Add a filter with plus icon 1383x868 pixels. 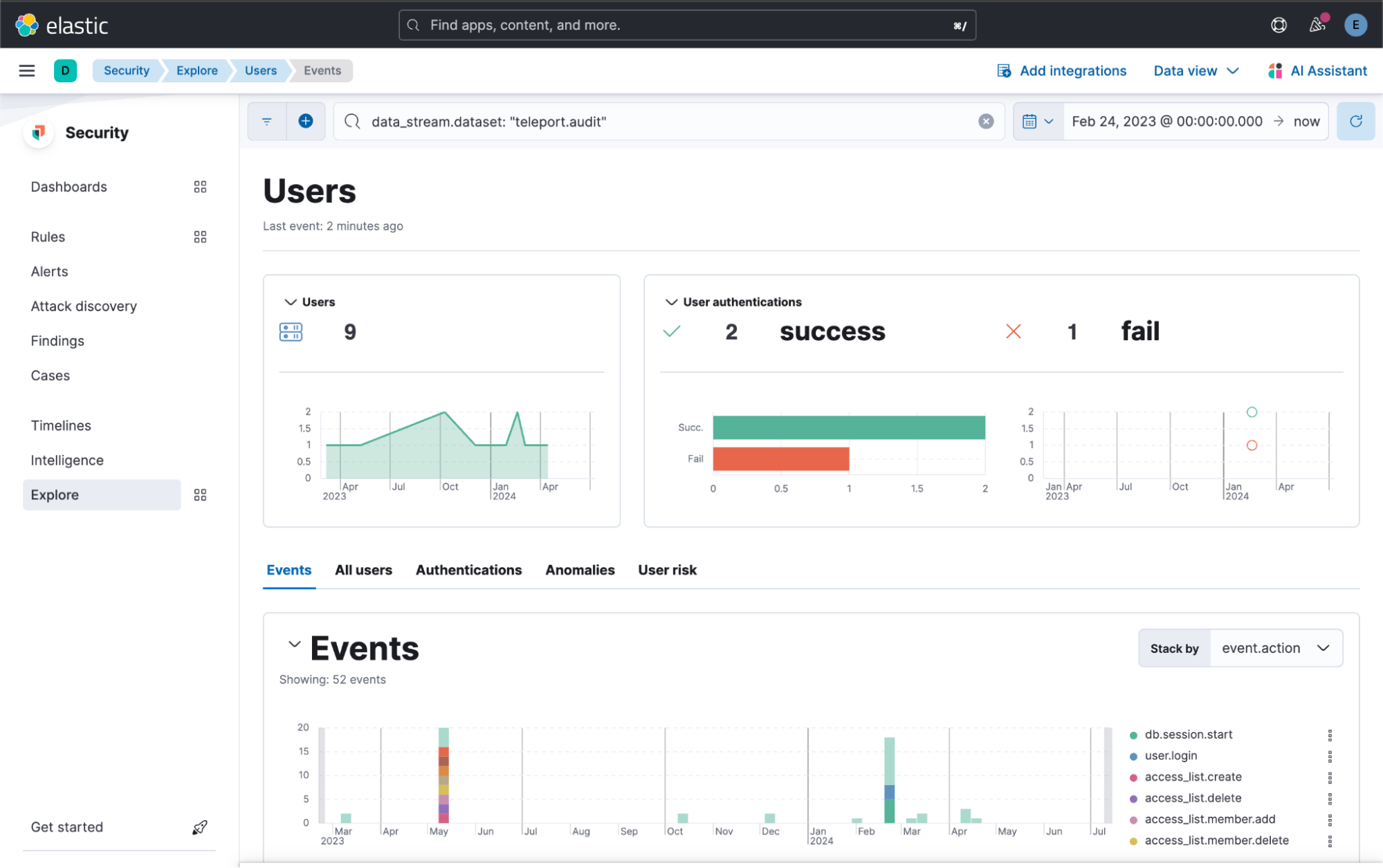[x=306, y=122]
